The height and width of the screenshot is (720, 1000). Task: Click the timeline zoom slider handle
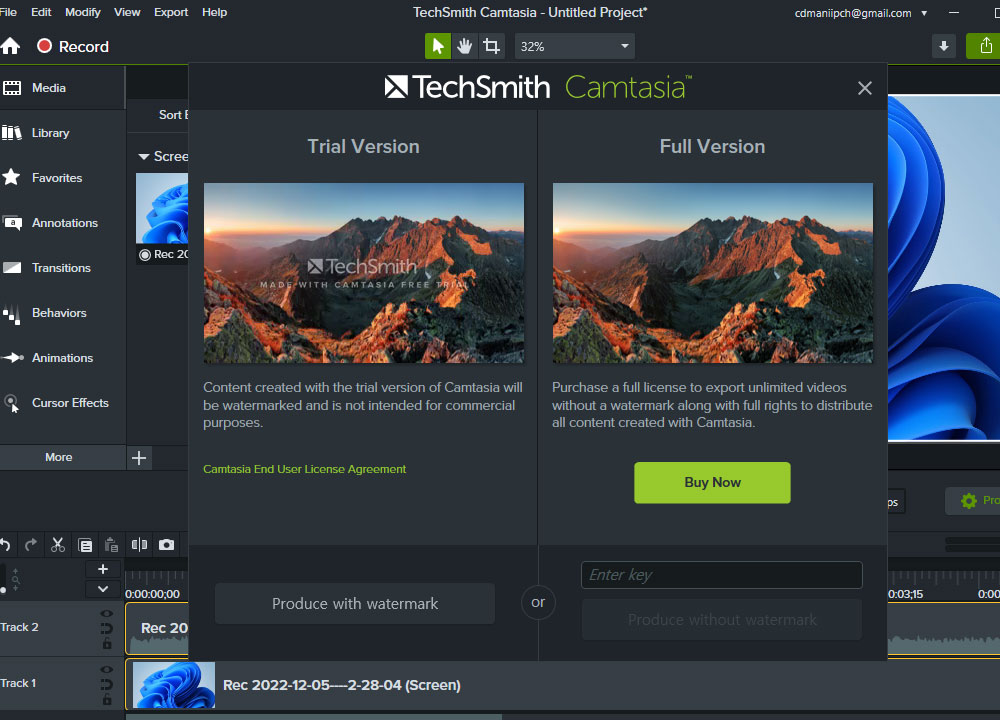click(x=3, y=590)
